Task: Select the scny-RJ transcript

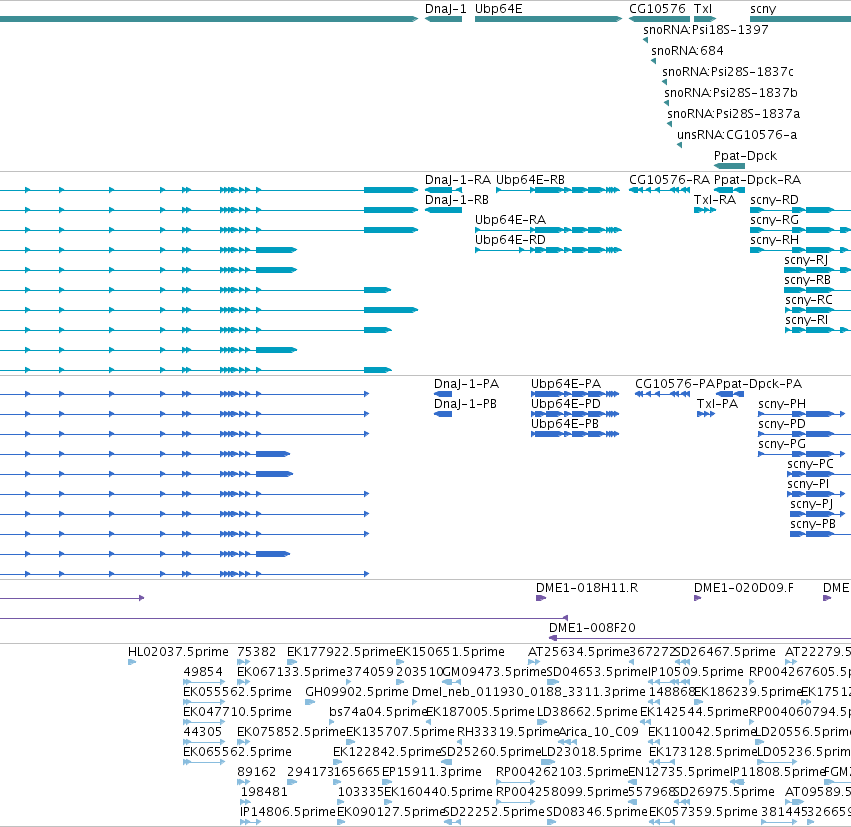Action: coord(817,270)
